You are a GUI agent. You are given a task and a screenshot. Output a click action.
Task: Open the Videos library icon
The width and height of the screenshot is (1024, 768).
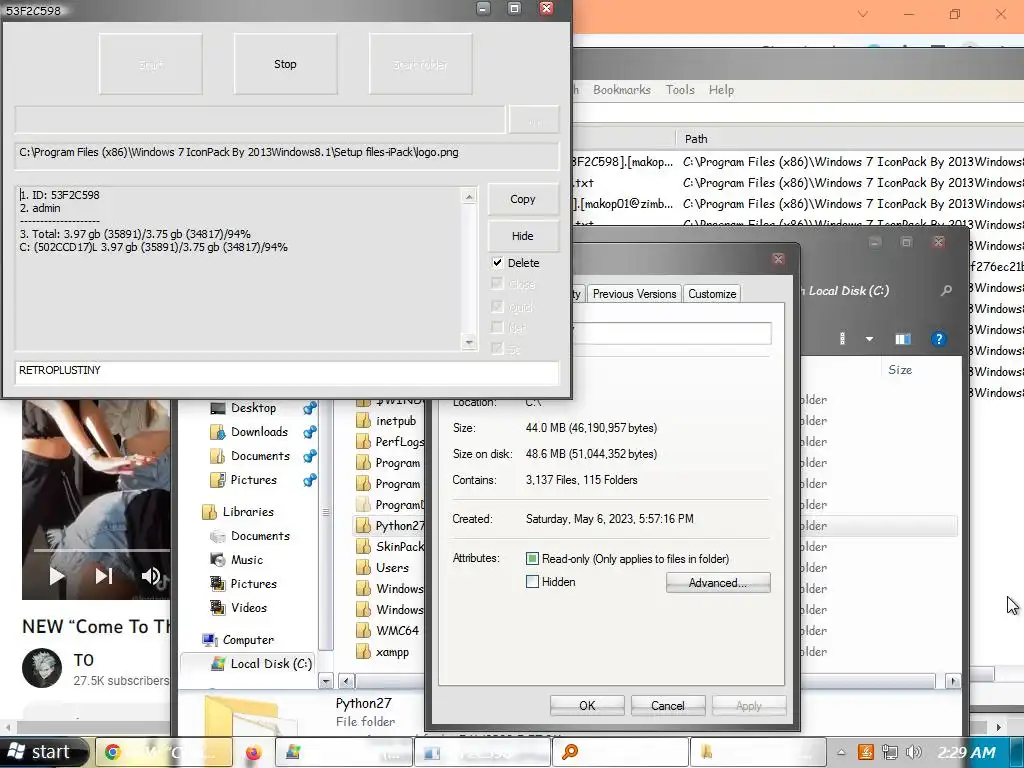click(217, 608)
